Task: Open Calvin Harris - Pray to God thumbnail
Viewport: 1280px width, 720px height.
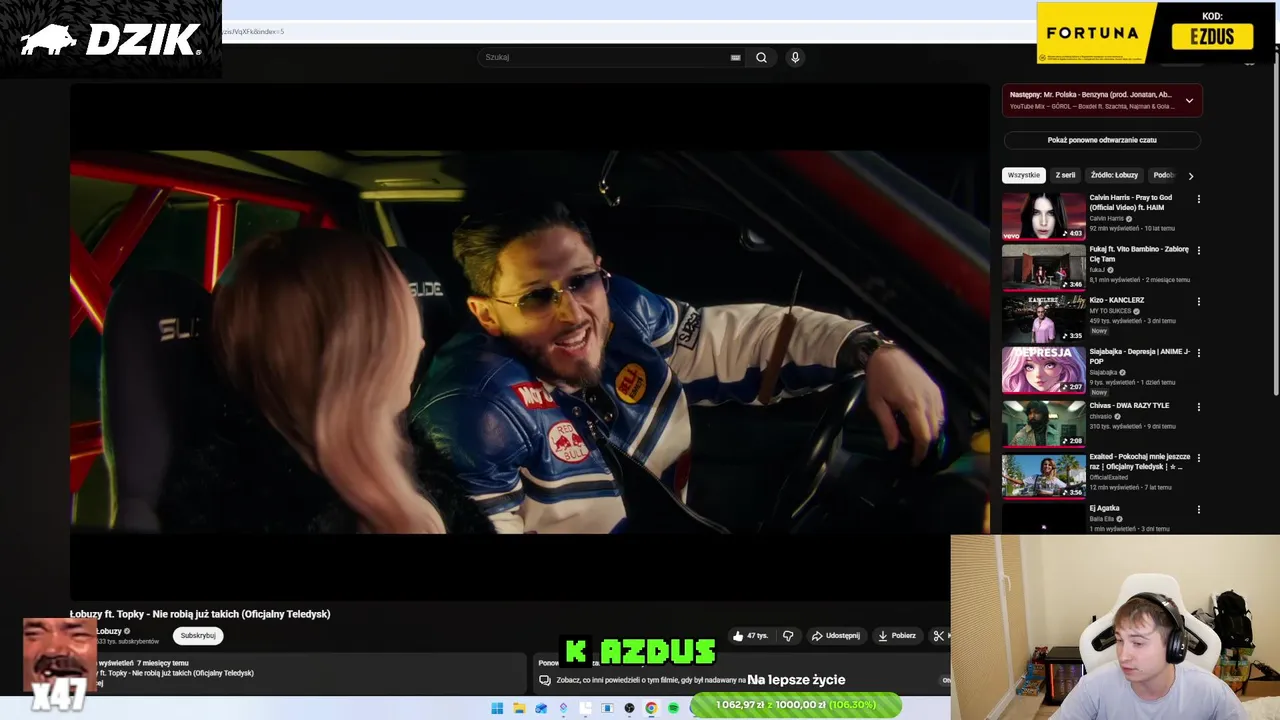Action: 1043,216
